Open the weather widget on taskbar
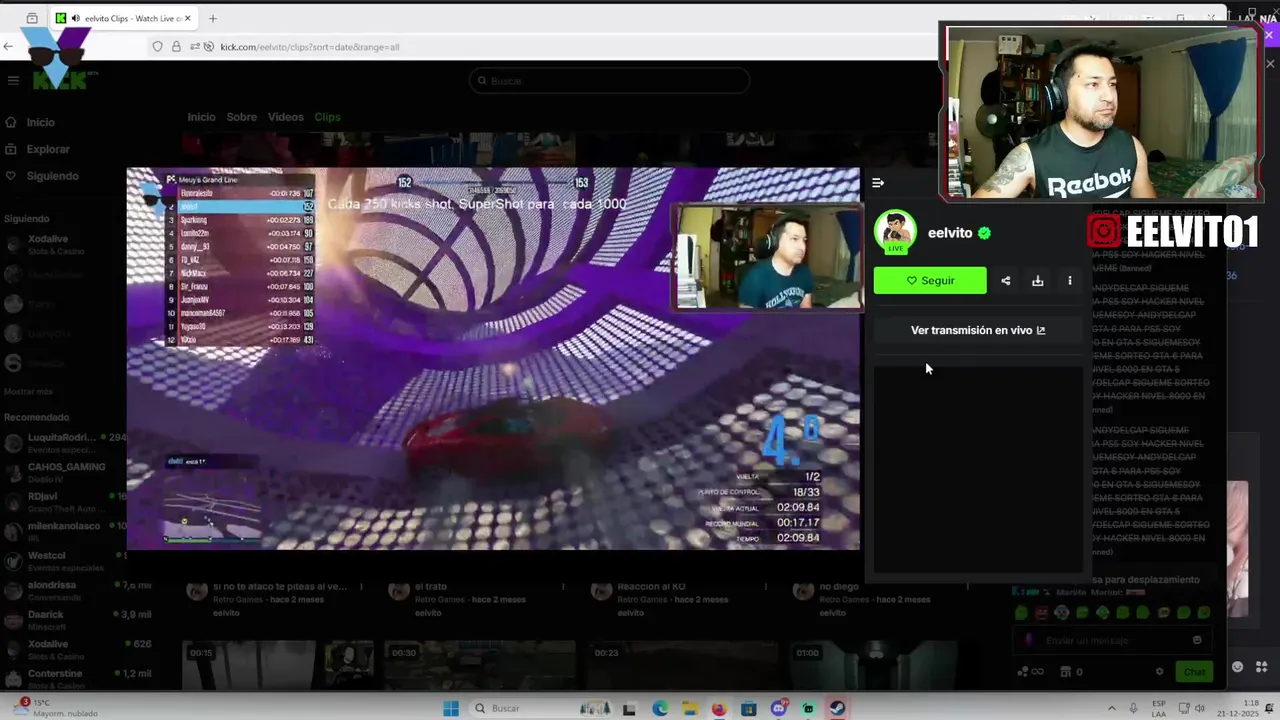This screenshot has width=1280, height=720. [x=58, y=709]
